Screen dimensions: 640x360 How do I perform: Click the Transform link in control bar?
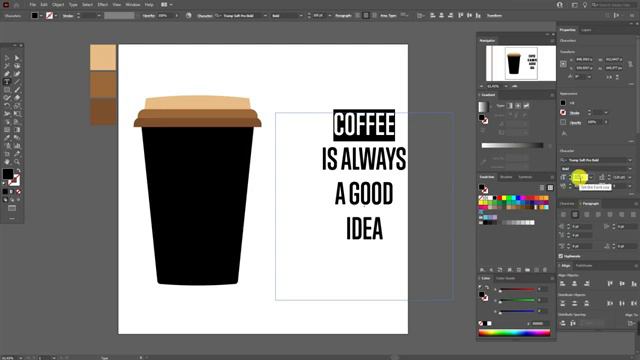tap(494, 16)
